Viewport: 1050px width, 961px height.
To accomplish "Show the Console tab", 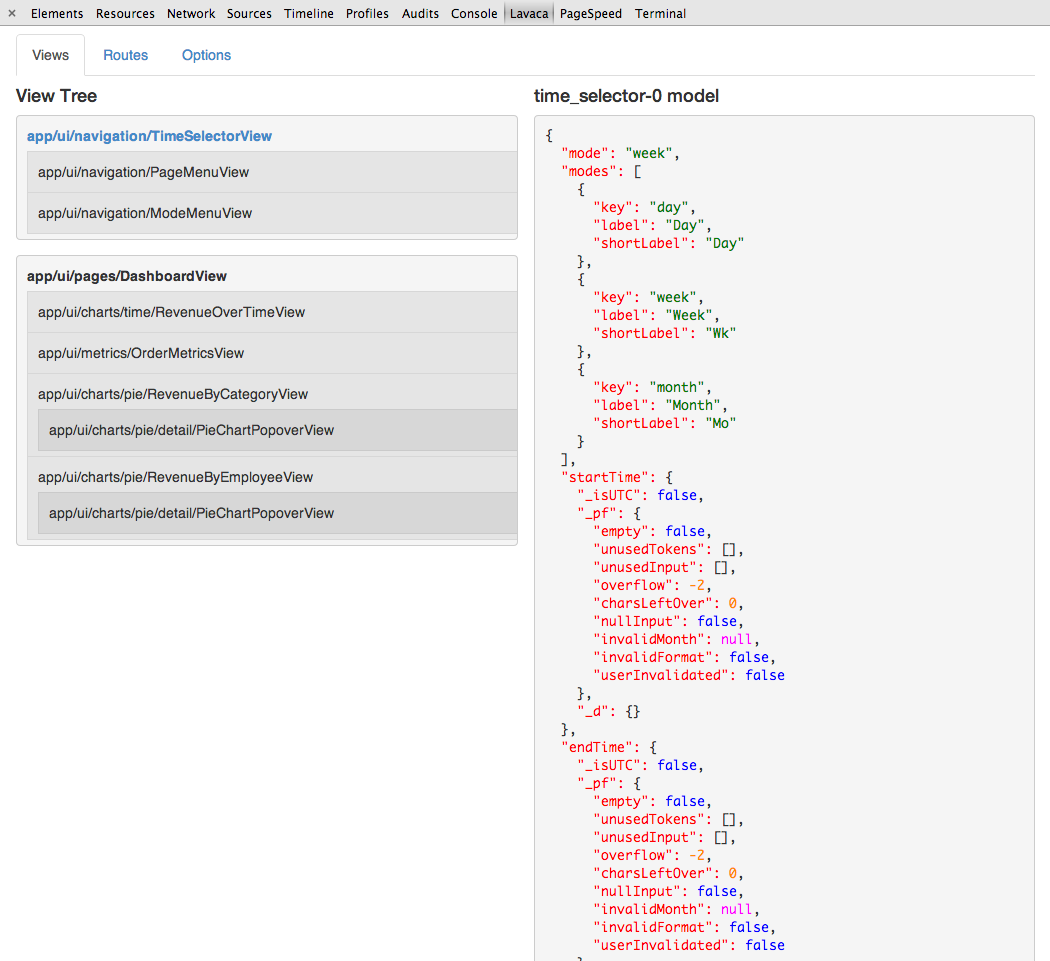I will (474, 13).
